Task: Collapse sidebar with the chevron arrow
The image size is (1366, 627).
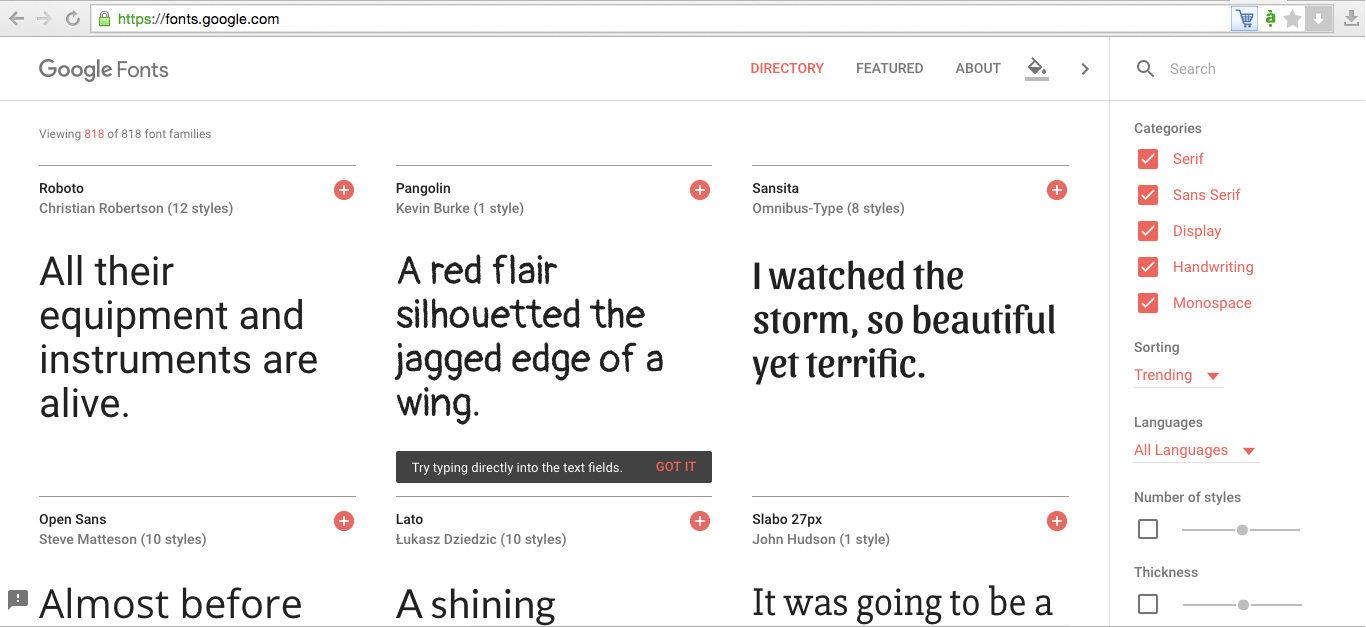Action: tap(1085, 69)
